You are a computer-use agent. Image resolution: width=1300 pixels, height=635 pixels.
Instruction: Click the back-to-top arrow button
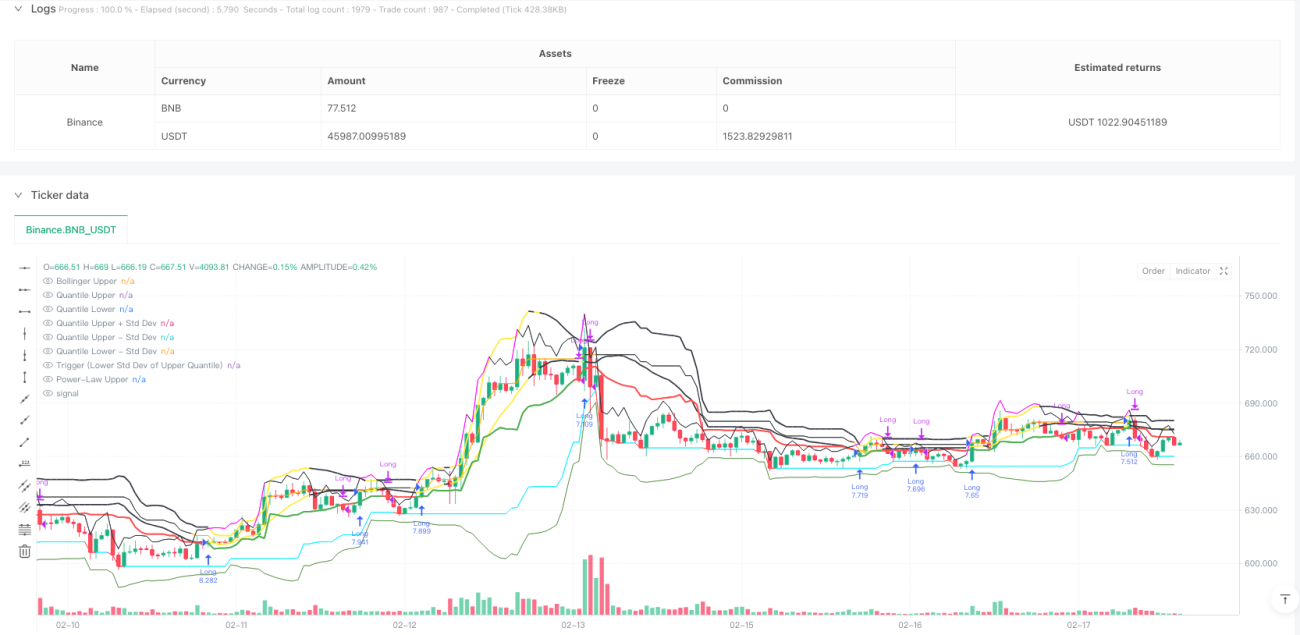[1284, 599]
